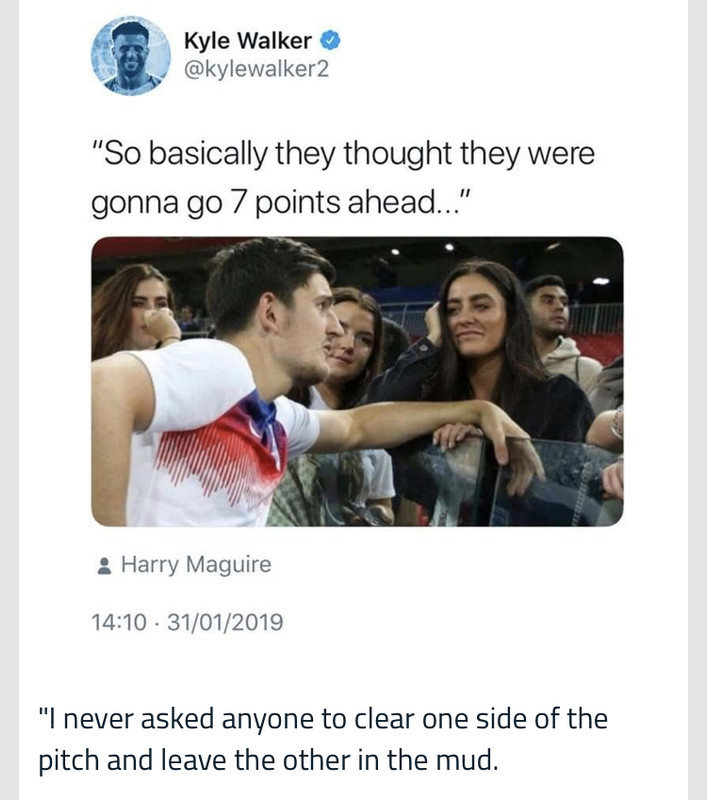The width and height of the screenshot is (707, 800).
Task: Open the @kylewalker2 handle
Action: tap(255, 70)
